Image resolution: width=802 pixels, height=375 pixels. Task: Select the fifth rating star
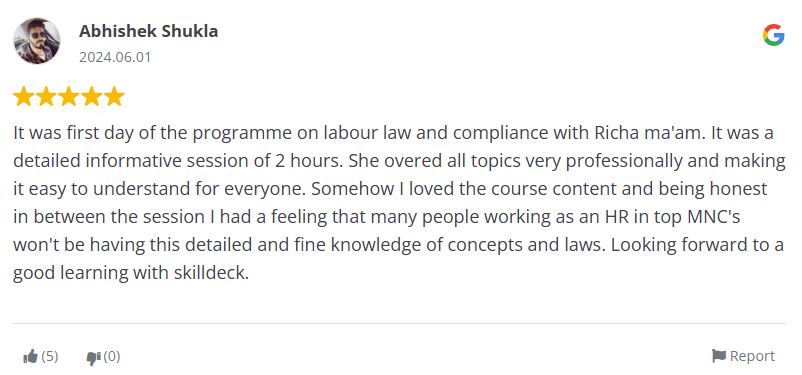tap(114, 96)
